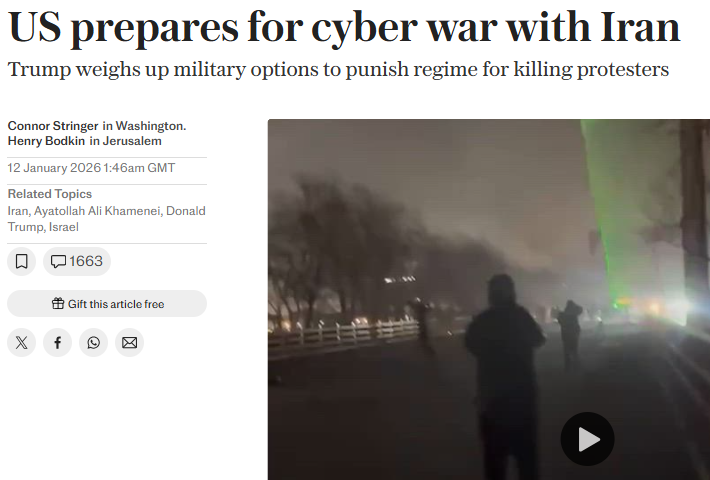Share article on Facebook

pos(58,343)
